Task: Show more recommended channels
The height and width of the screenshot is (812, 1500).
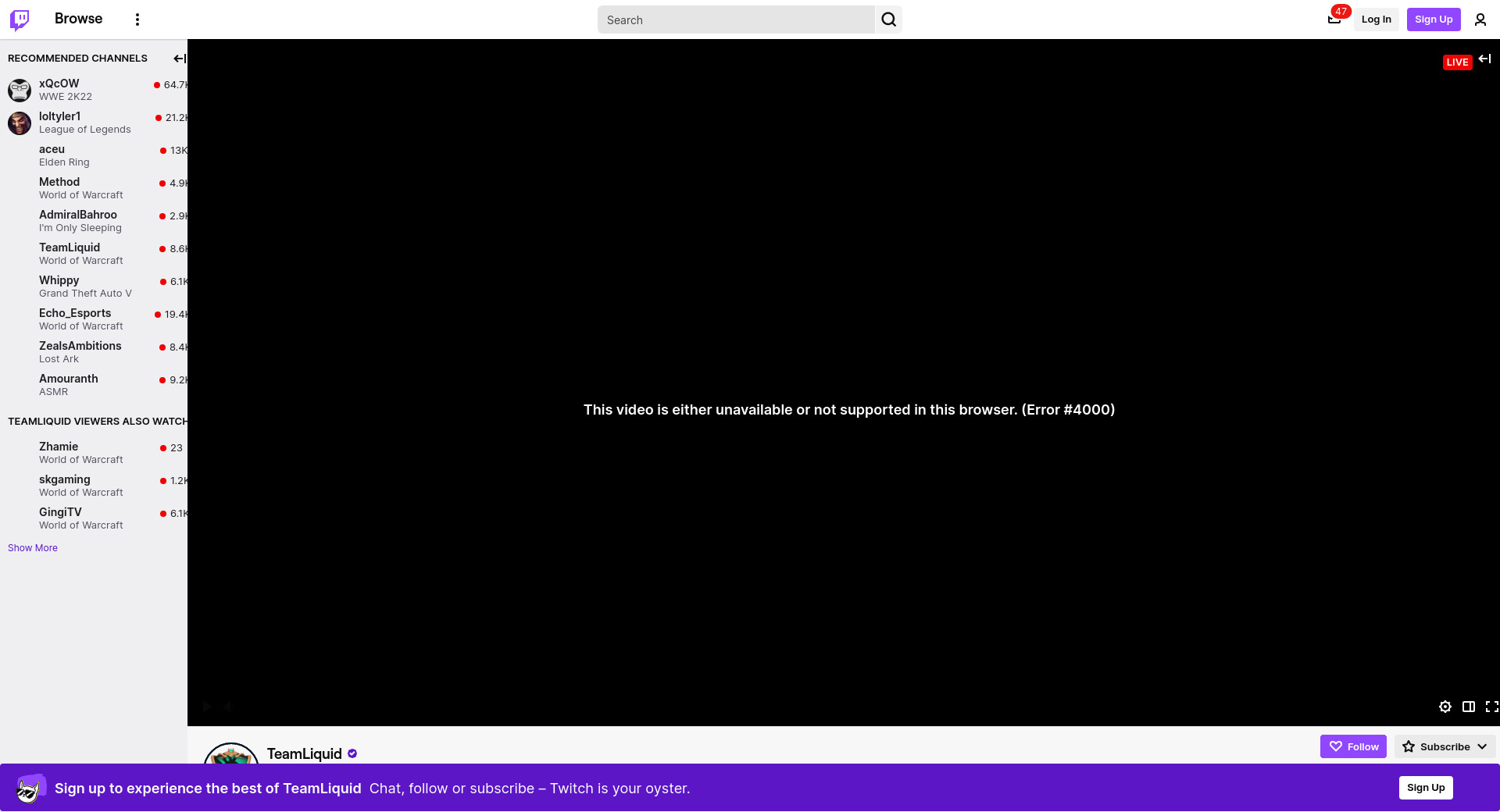Action: pos(33,548)
